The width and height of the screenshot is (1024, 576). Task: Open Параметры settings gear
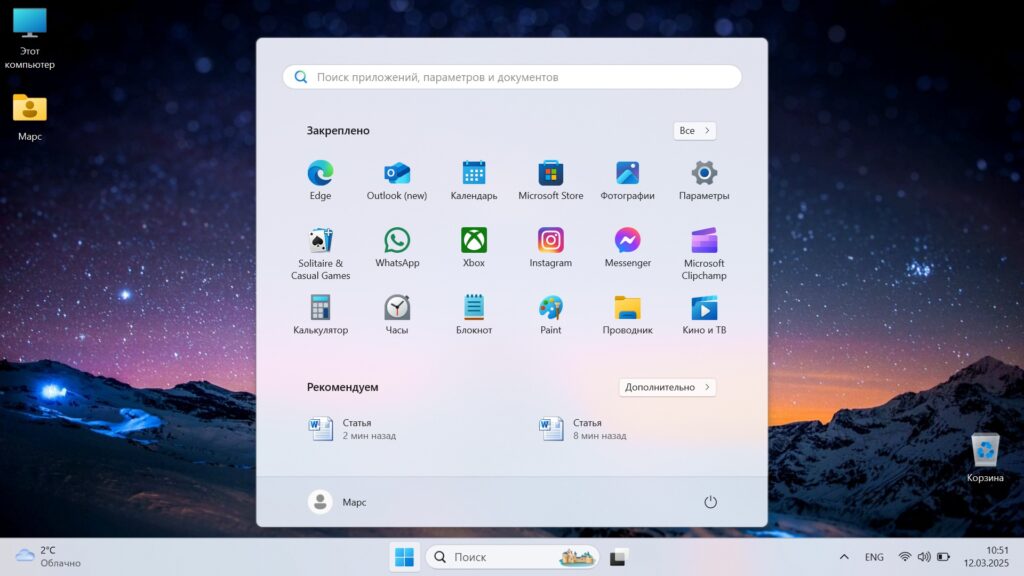pyautogui.click(x=704, y=180)
